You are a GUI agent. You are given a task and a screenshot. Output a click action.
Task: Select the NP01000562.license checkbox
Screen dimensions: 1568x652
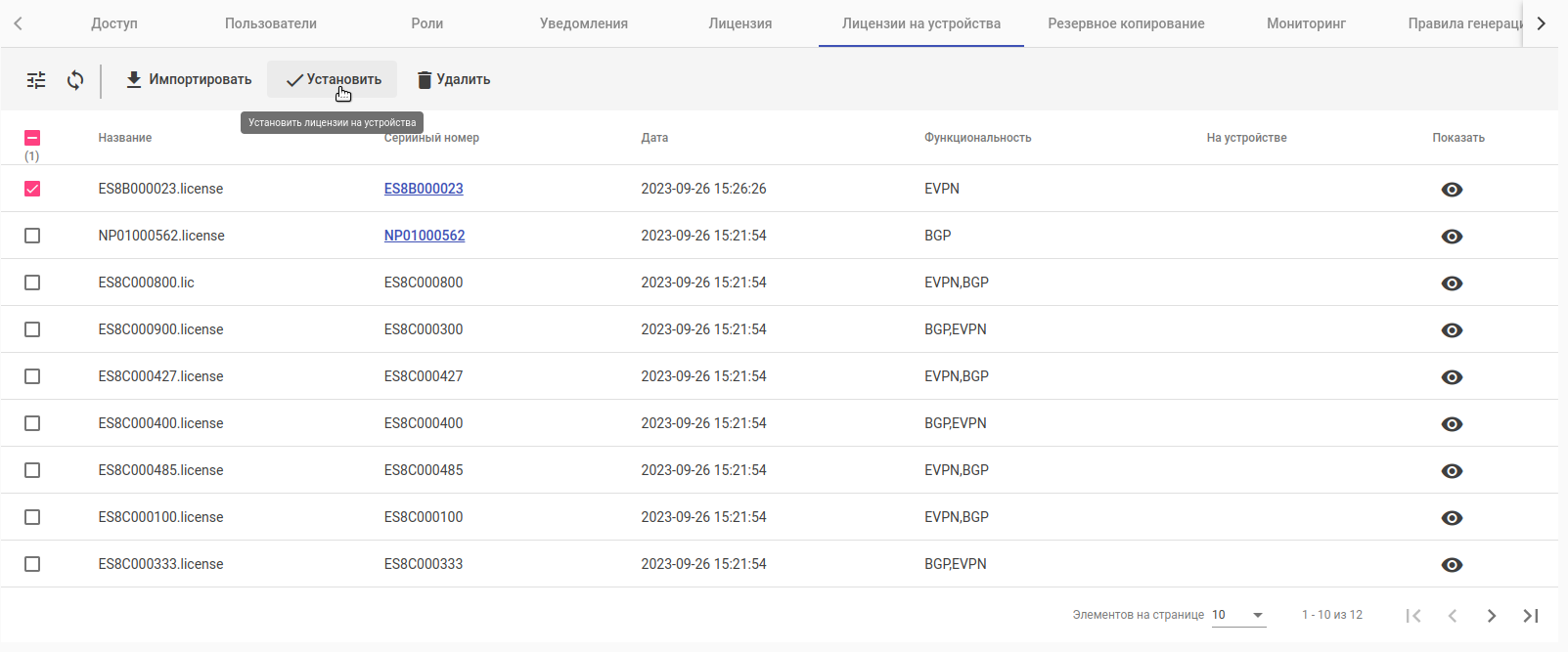[x=32, y=236]
